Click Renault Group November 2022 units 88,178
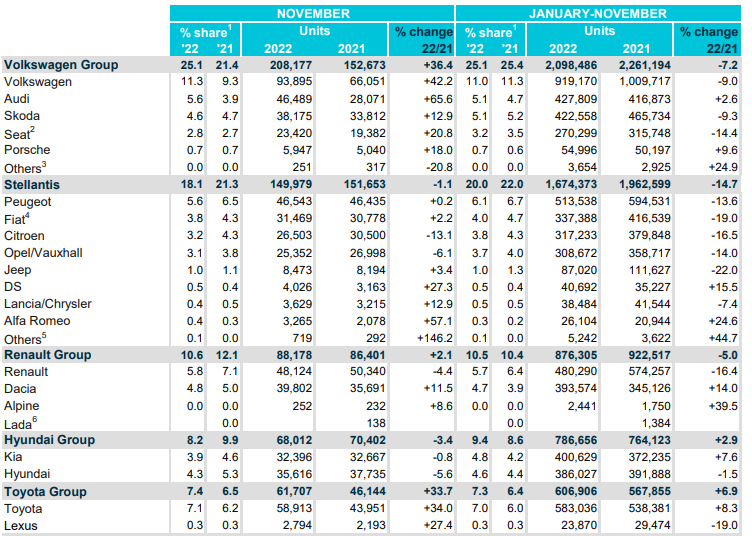This screenshot has height=536, width=752. [294, 355]
